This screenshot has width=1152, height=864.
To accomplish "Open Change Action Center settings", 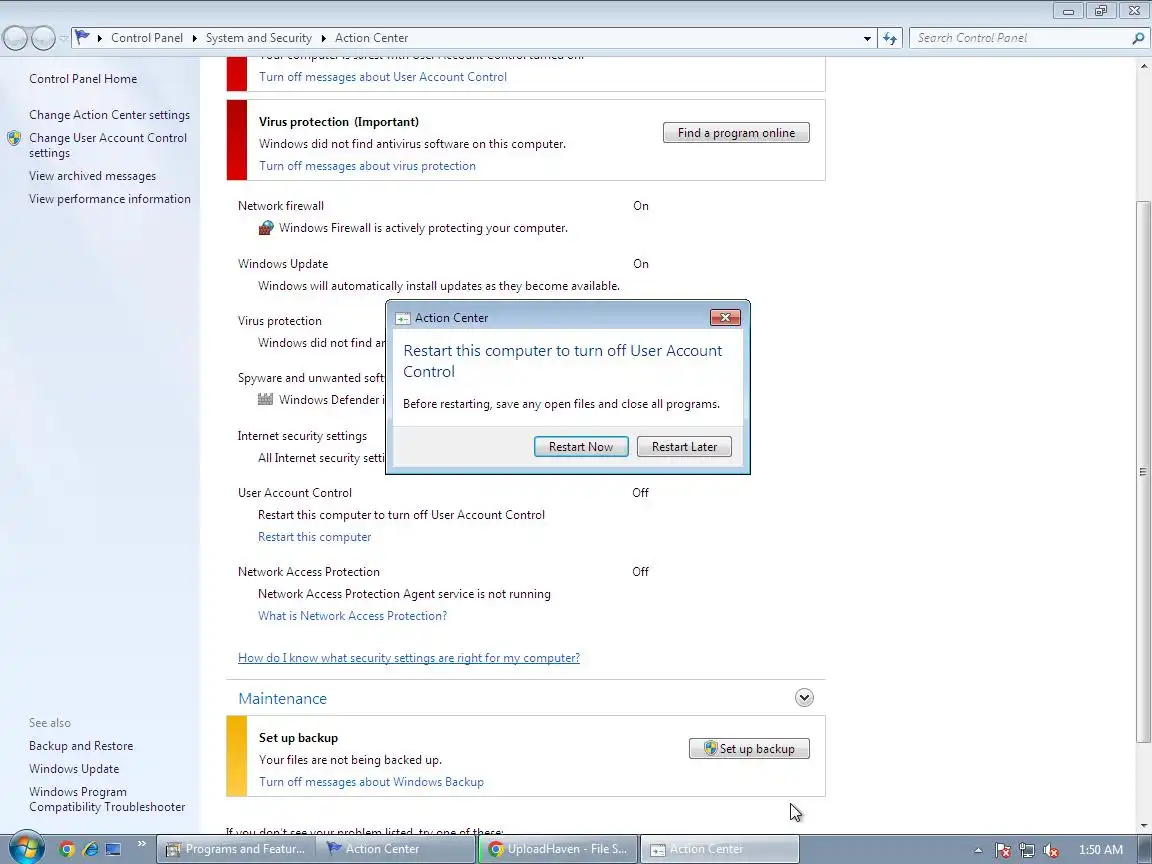I will click(x=109, y=115).
